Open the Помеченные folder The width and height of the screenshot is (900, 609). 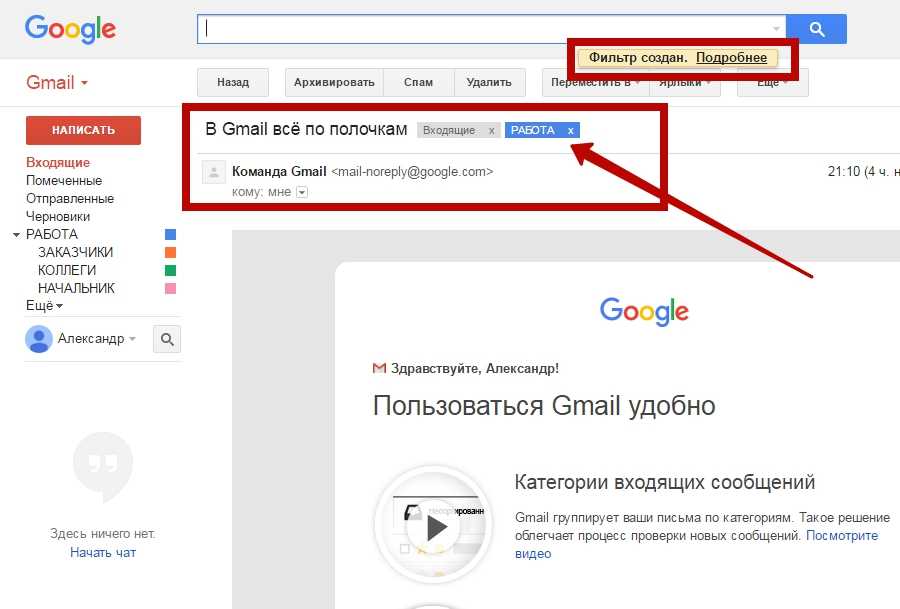(64, 180)
